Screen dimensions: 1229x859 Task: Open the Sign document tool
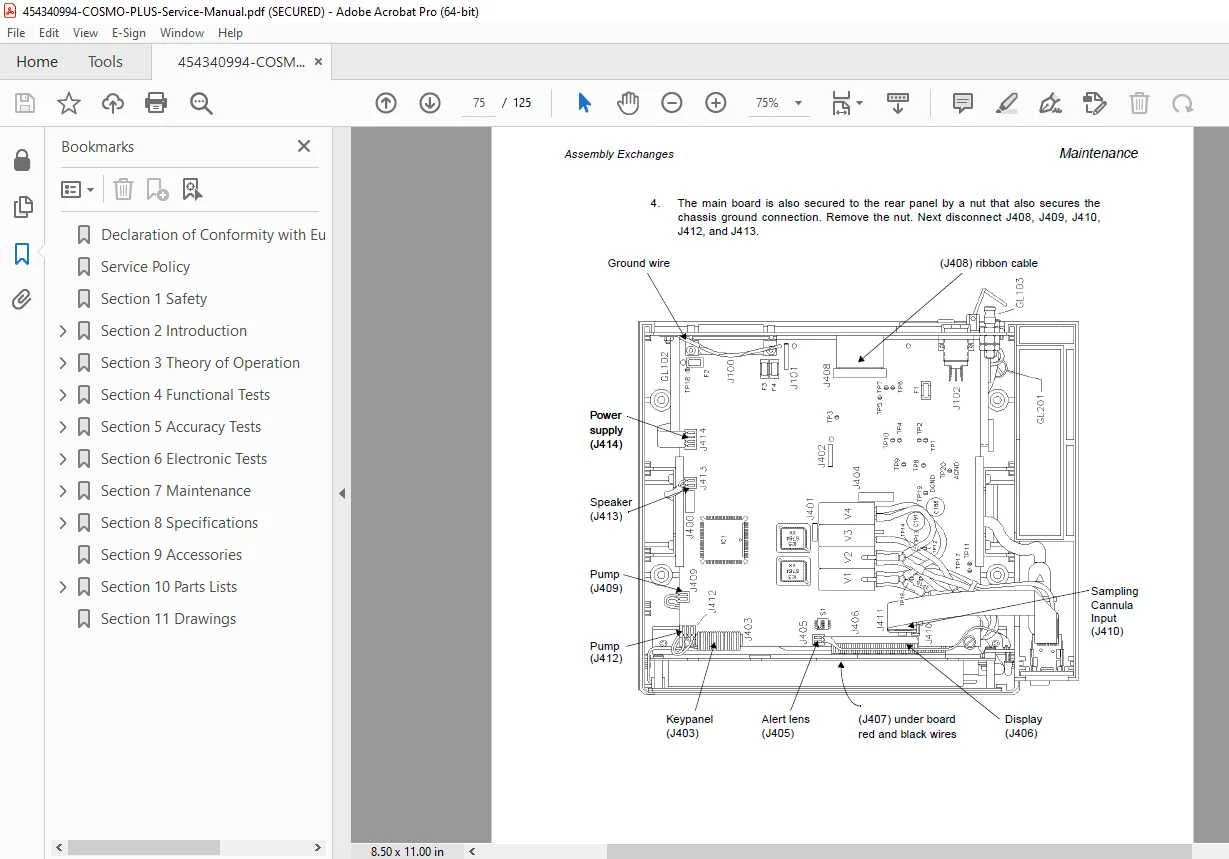coord(1050,103)
